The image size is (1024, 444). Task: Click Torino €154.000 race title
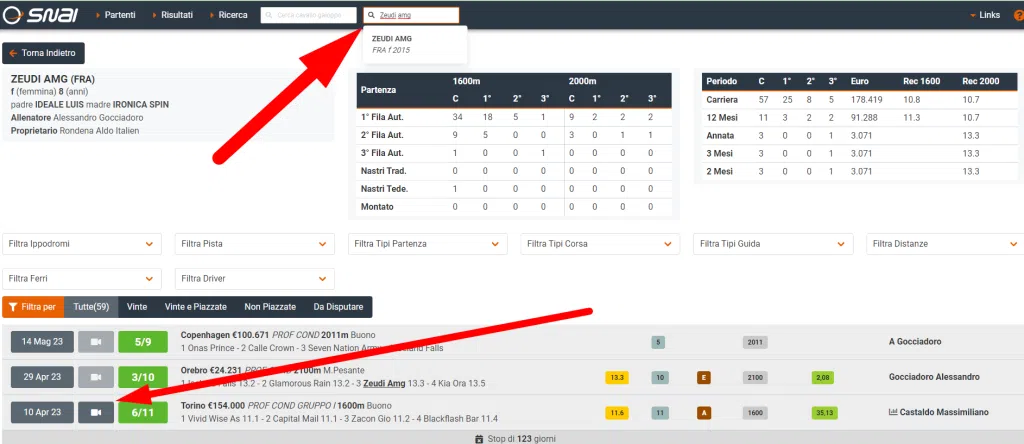212,405
